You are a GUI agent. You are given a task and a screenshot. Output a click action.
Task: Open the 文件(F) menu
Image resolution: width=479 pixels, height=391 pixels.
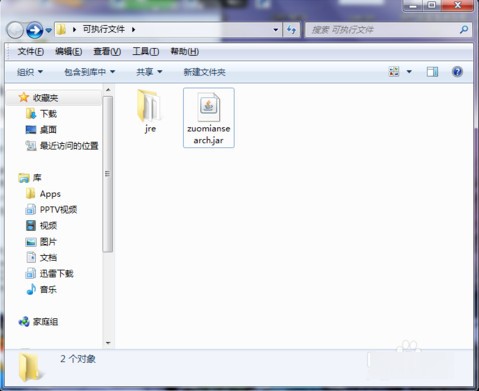(x=31, y=51)
